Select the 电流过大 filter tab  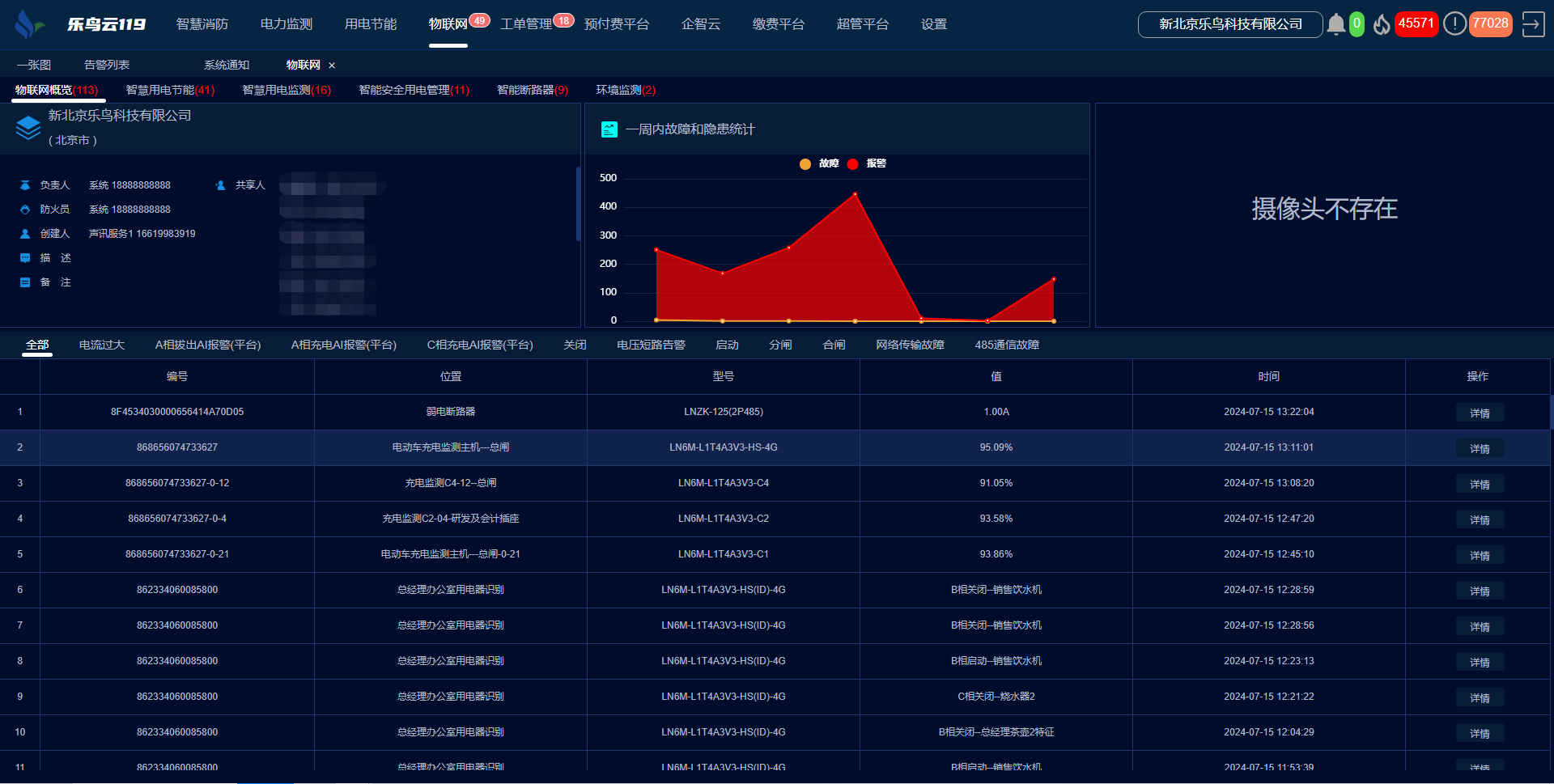[102, 345]
